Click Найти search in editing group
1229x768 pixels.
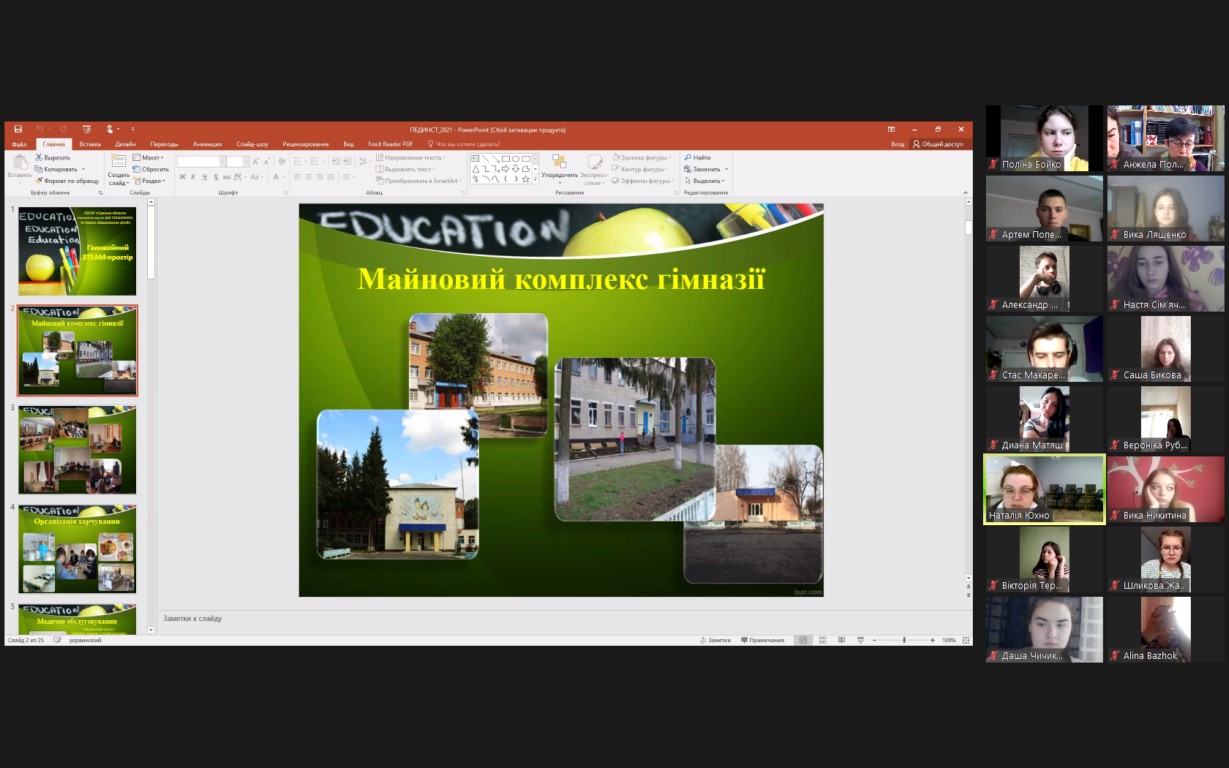point(698,158)
